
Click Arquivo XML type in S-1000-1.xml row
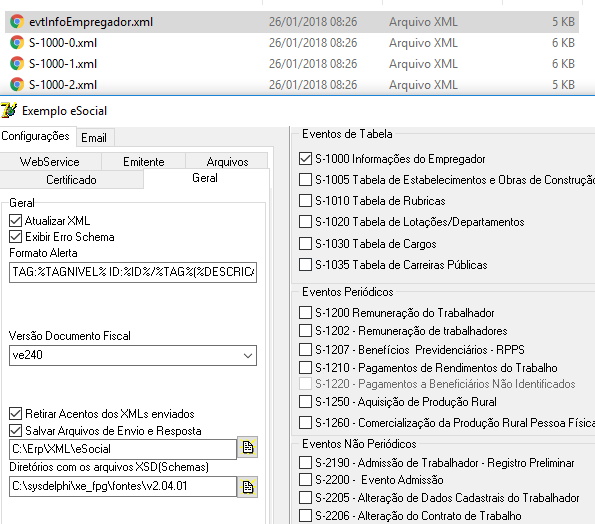coord(423,63)
